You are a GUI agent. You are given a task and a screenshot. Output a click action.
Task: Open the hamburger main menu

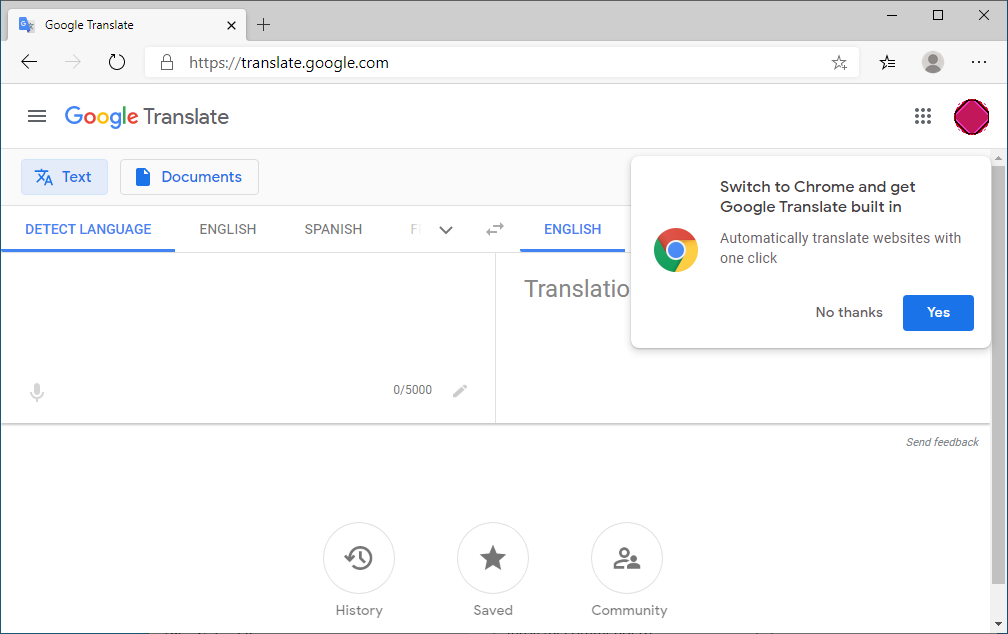click(37, 116)
